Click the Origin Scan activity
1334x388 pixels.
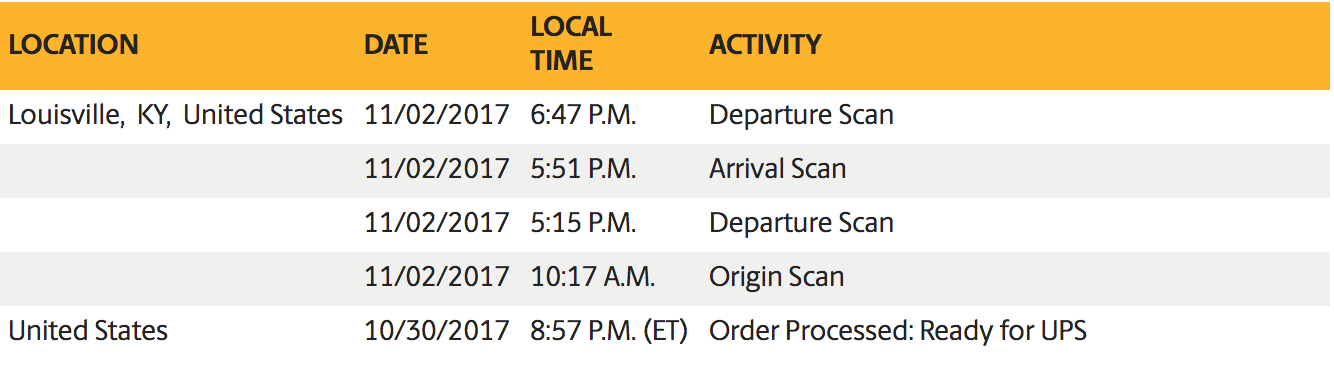tap(776, 277)
